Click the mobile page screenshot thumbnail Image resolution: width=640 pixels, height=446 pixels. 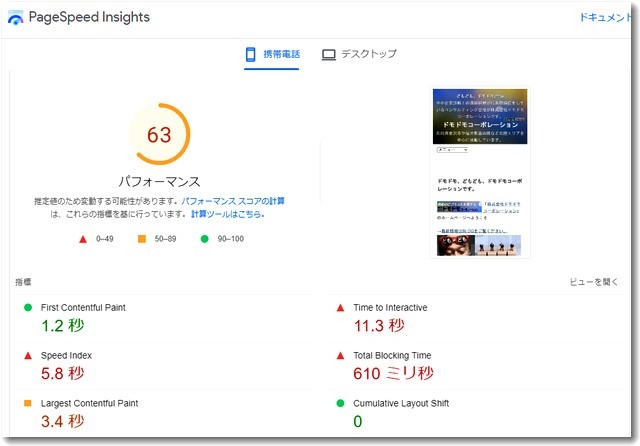[x=480, y=172]
